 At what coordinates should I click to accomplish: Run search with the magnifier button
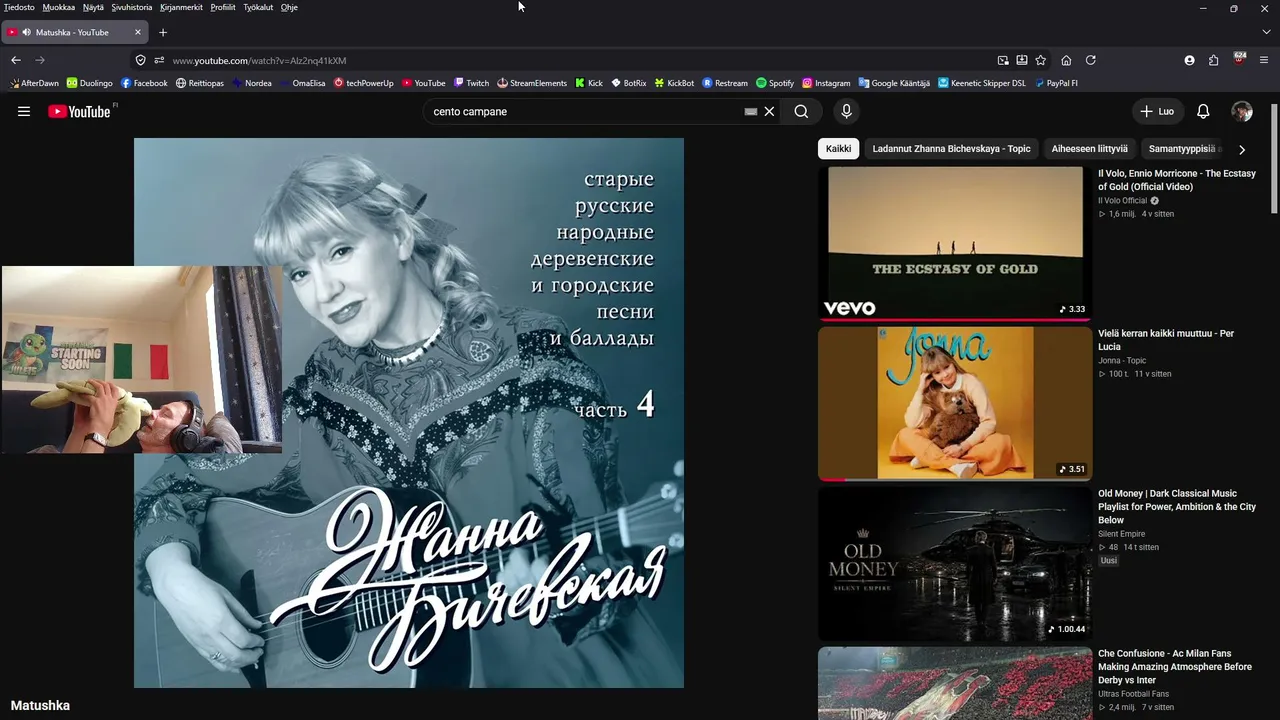(801, 112)
